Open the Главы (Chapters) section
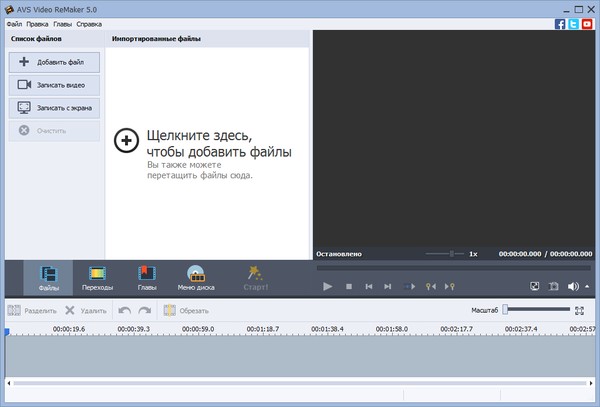The height and width of the screenshot is (407, 600). (x=147, y=277)
